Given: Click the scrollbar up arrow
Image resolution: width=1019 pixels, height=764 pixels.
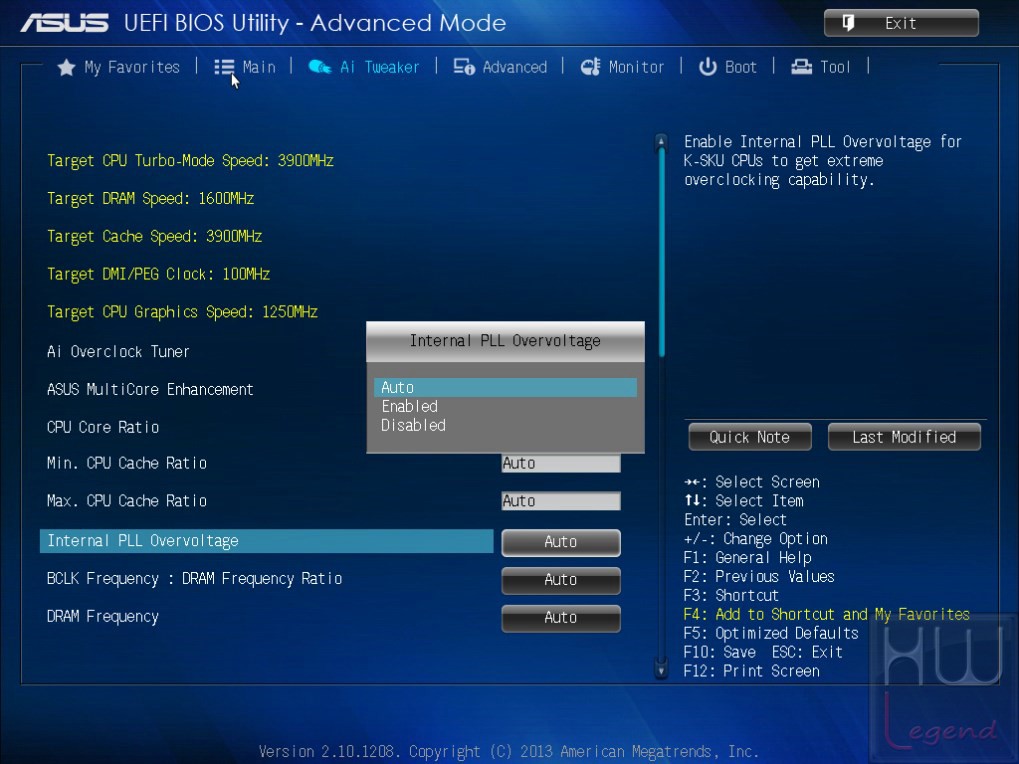Looking at the screenshot, I should click(661, 140).
